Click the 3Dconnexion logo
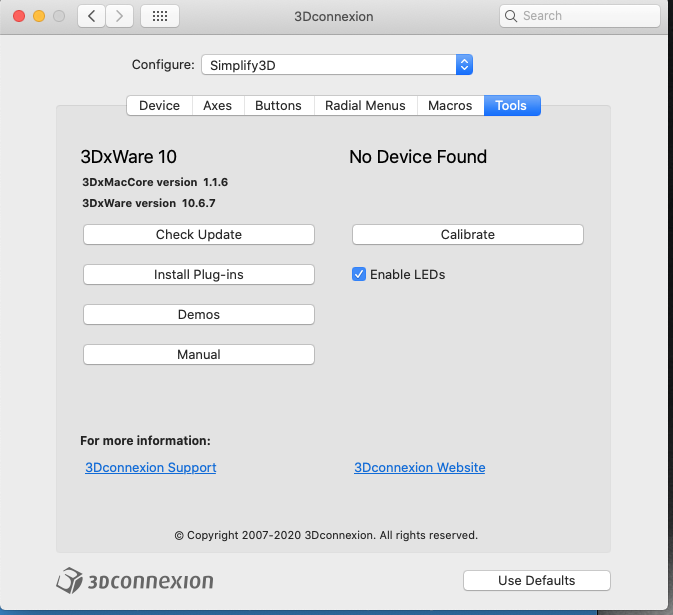Viewport: 673px width, 615px height. click(x=135, y=581)
